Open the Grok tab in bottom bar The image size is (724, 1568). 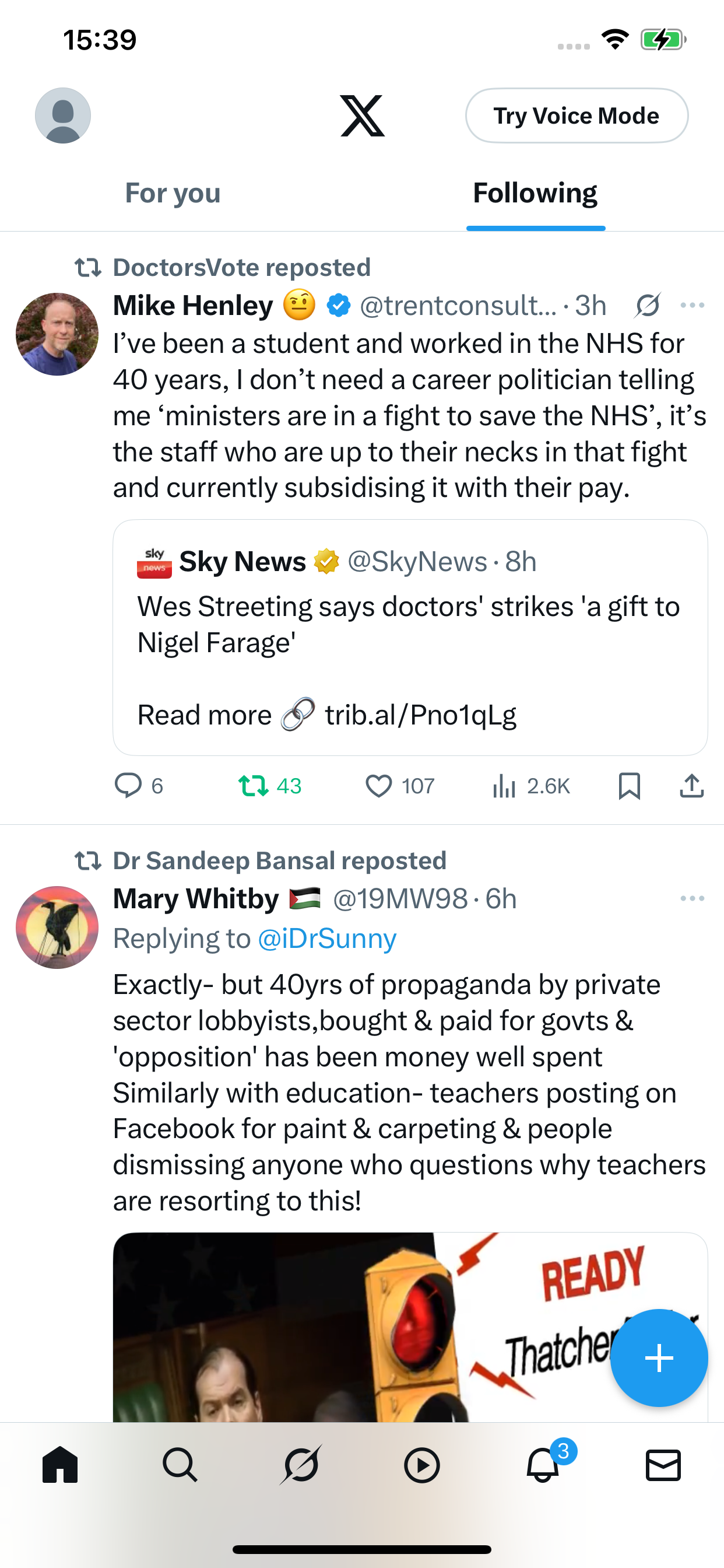coord(301,1465)
